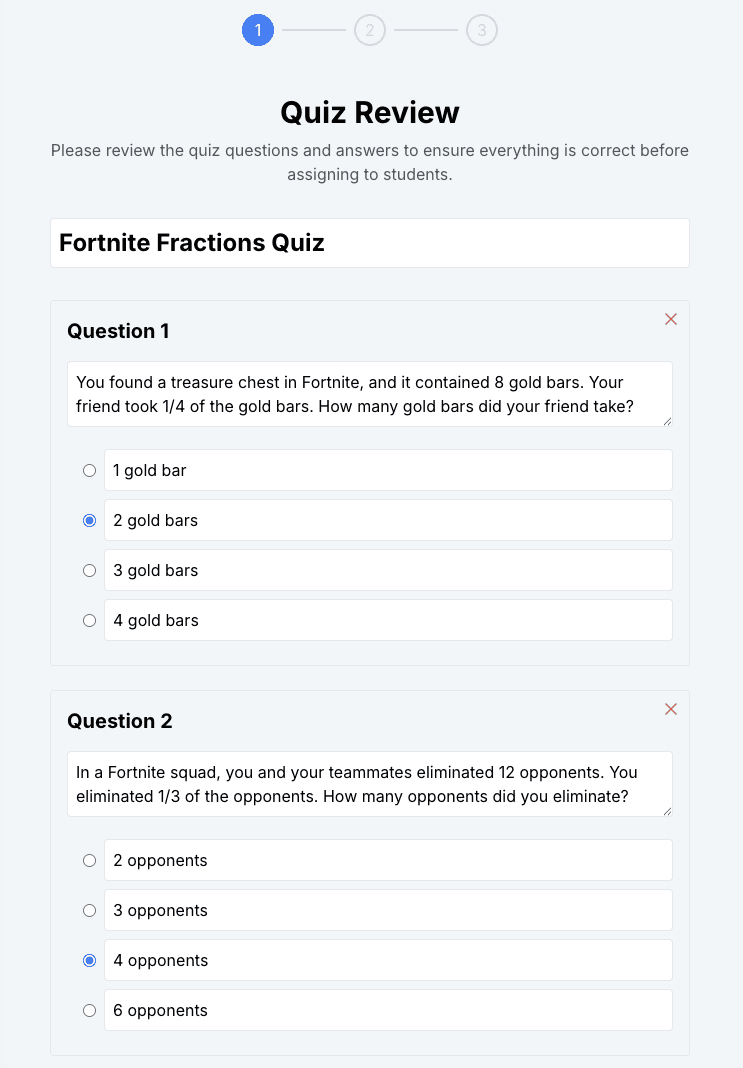The height and width of the screenshot is (1068, 743).
Task: Choose the 3 gold bars radio option
Action: click(x=89, y=570)
